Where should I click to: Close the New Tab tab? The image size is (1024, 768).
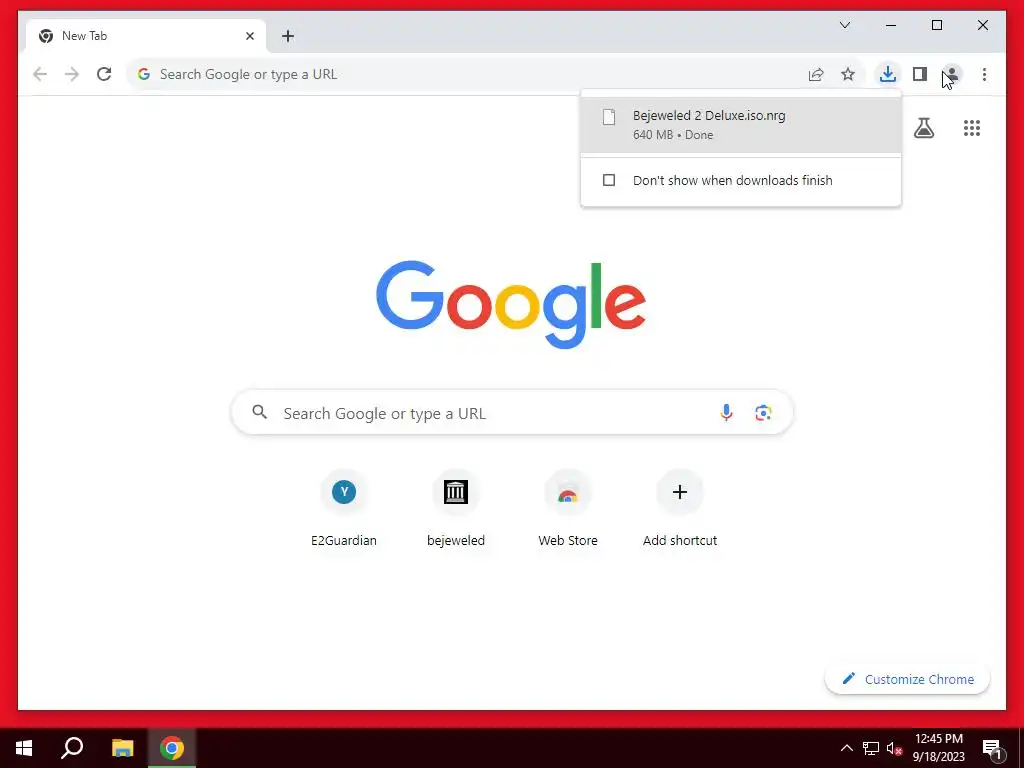[x=249, y=36]
